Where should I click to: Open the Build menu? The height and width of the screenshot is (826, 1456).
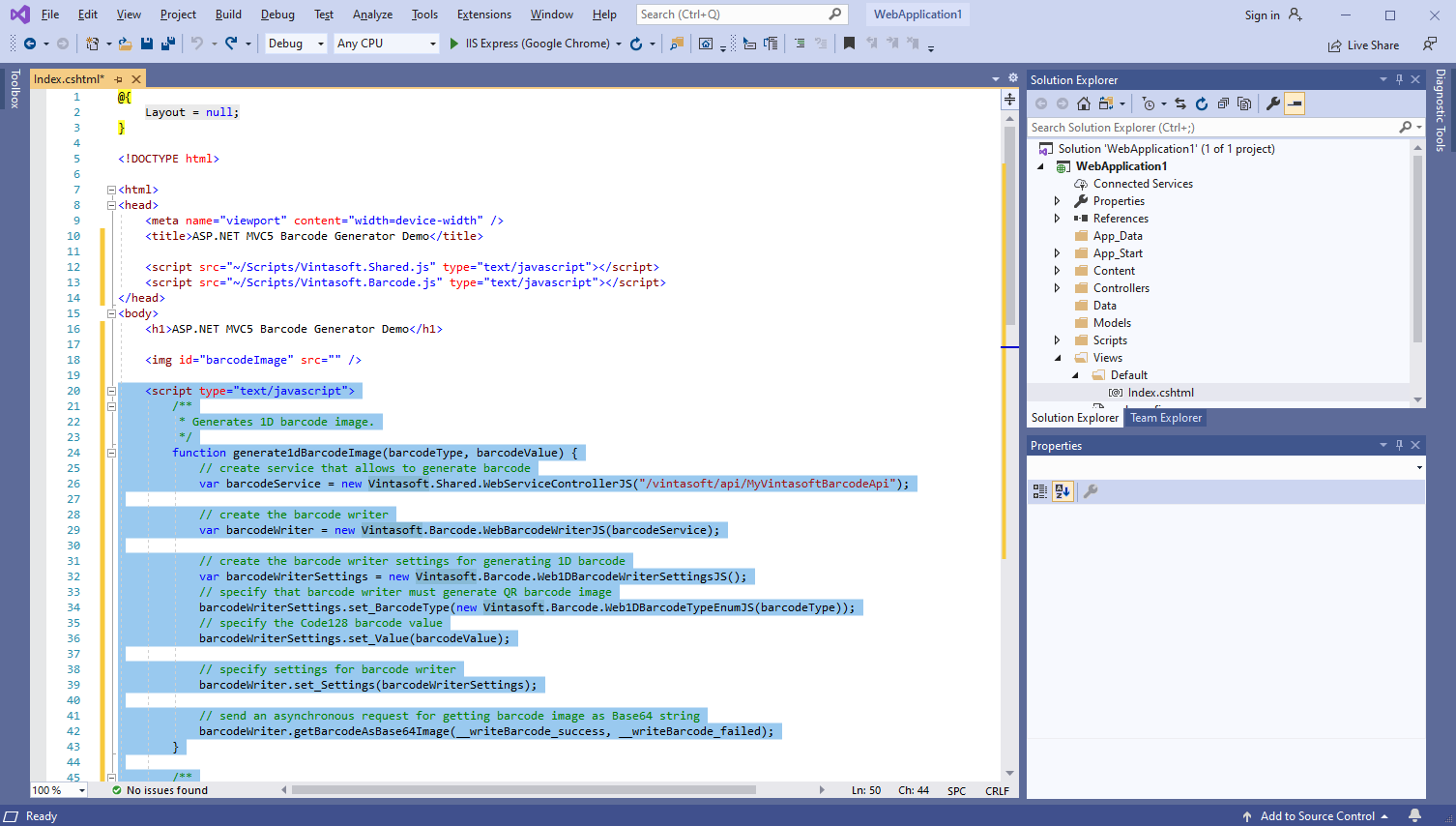pyautogui.click(x=228, y=15)
